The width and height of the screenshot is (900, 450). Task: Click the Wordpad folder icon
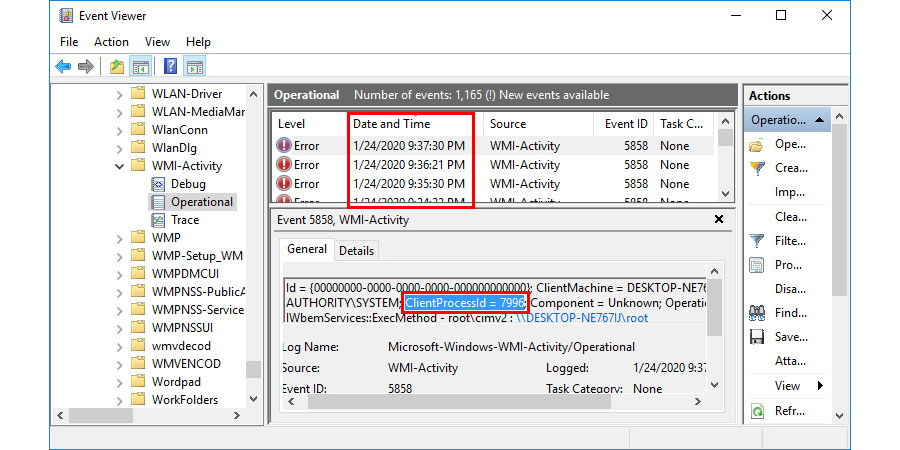tap(138, 381)
